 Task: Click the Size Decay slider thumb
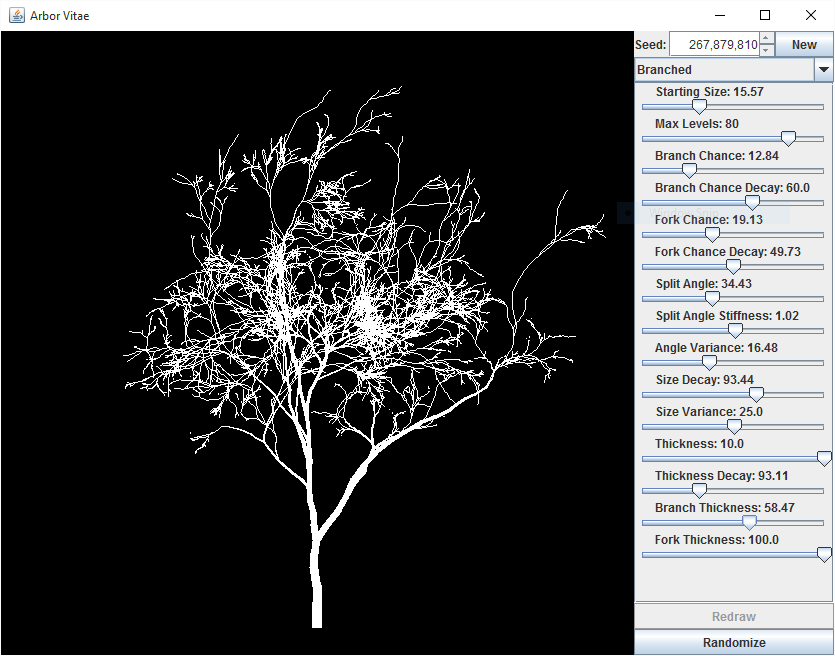757,394
